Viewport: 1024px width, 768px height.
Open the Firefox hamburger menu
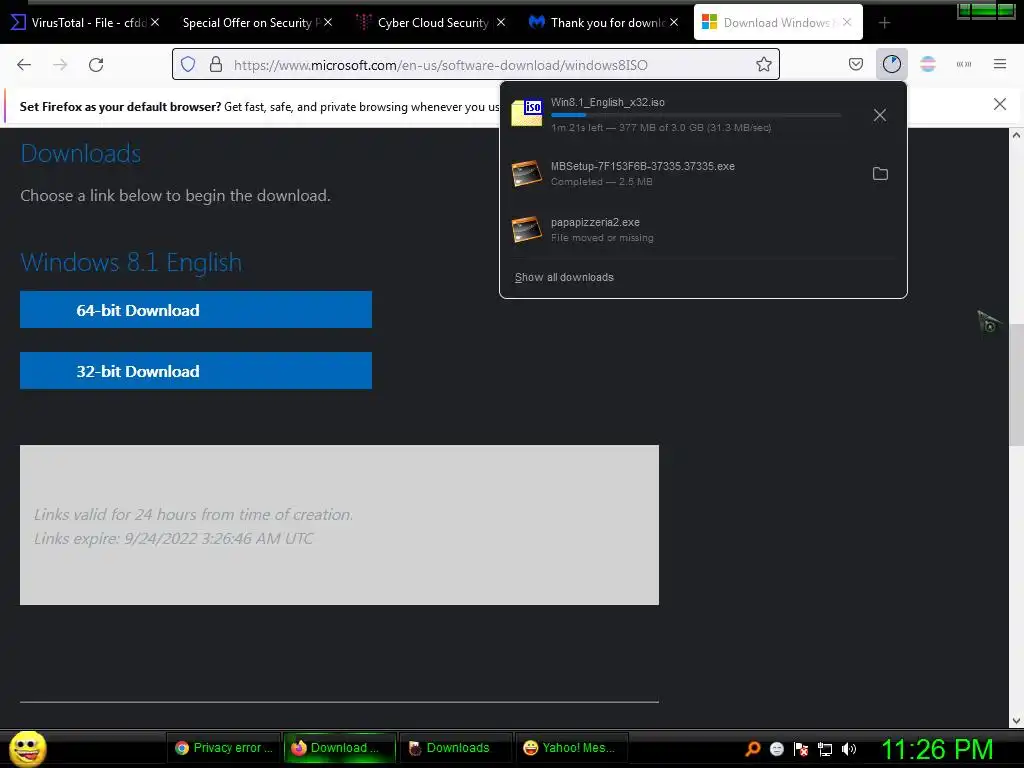click(999, 64)
